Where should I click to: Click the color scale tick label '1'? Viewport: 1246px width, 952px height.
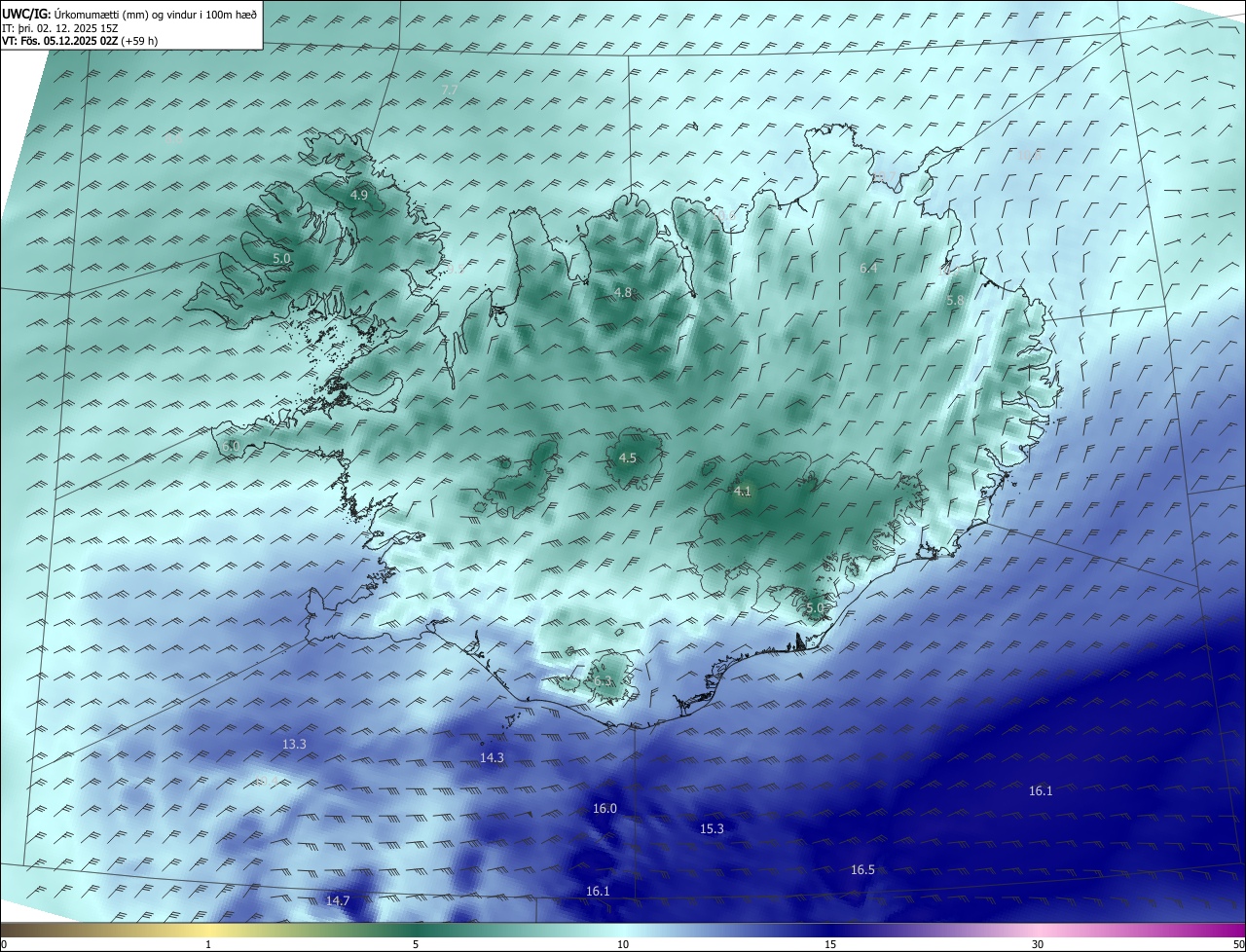pyautogui.click(x=208, y=944)
